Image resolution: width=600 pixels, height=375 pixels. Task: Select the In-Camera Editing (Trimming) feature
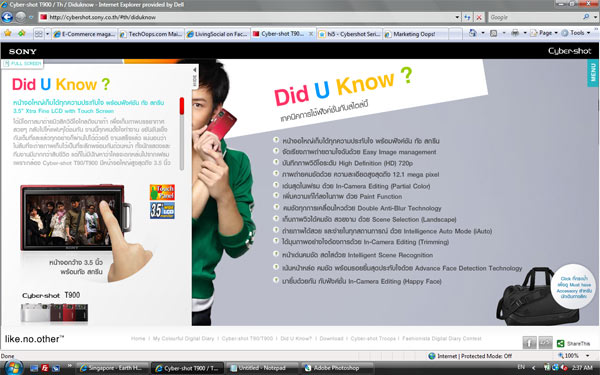click(365, 242)
